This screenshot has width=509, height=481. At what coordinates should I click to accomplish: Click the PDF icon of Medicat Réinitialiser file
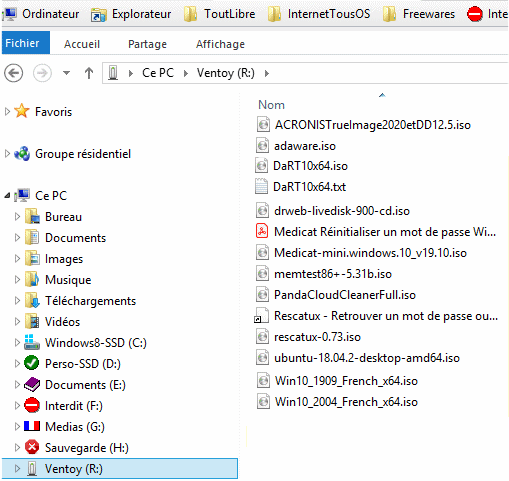pos(262,231)
